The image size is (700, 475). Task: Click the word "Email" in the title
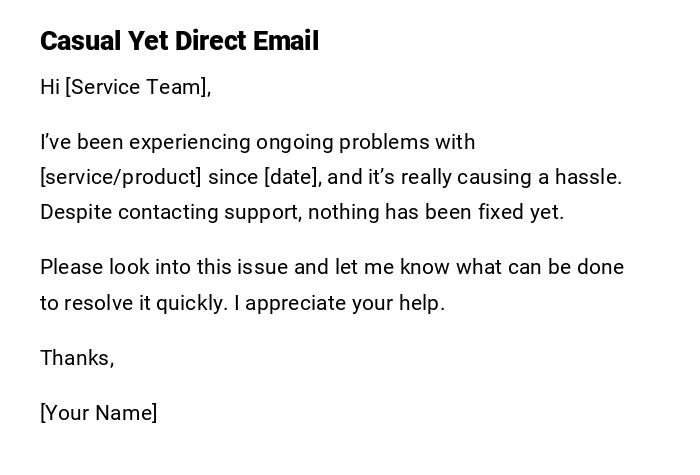pyautogui.click(x=285, y=41)
